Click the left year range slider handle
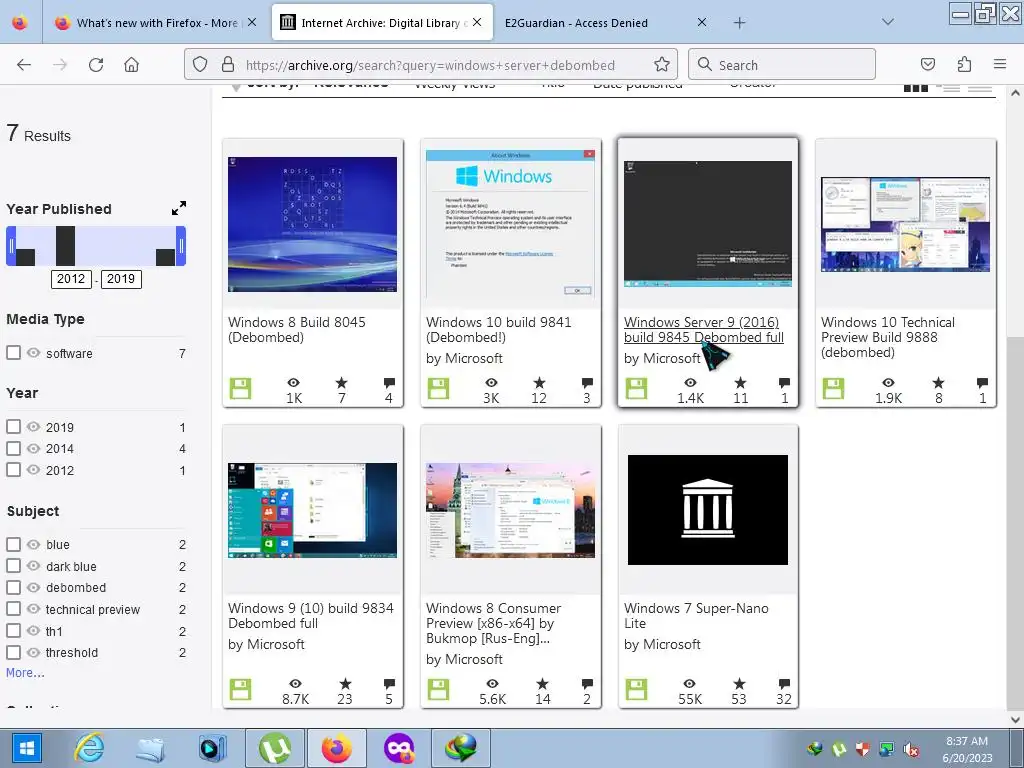 pyautogui.click(x=11, y=246)
